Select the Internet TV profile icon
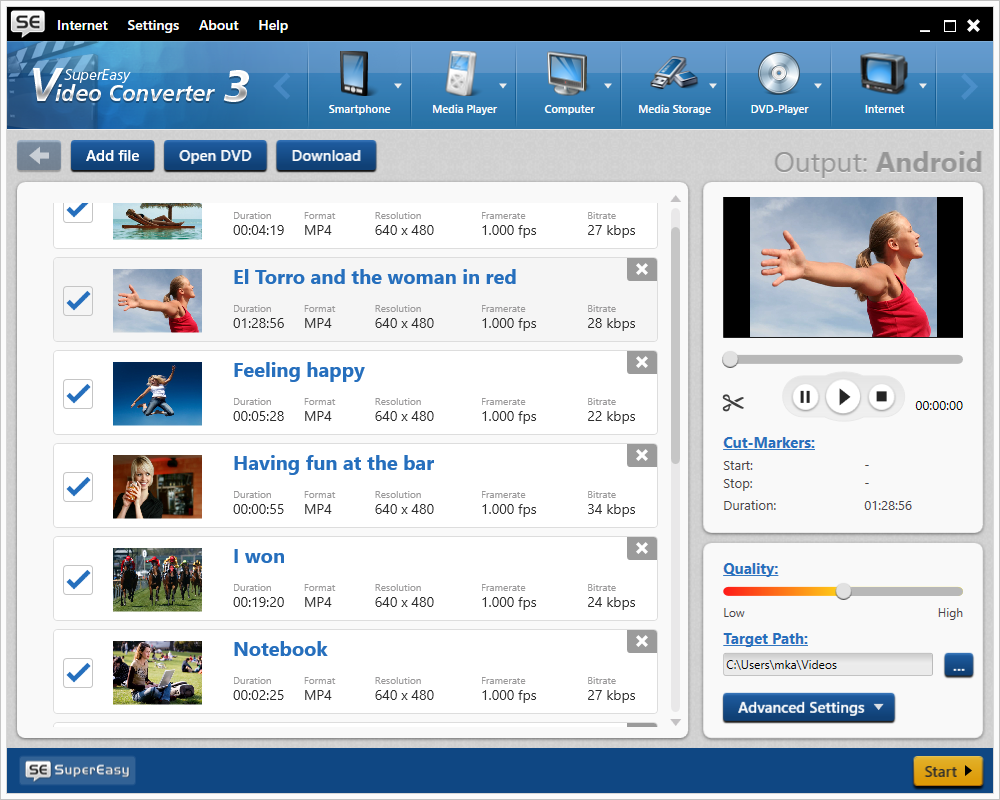The image size is (1000, 800). coord(883,73)
